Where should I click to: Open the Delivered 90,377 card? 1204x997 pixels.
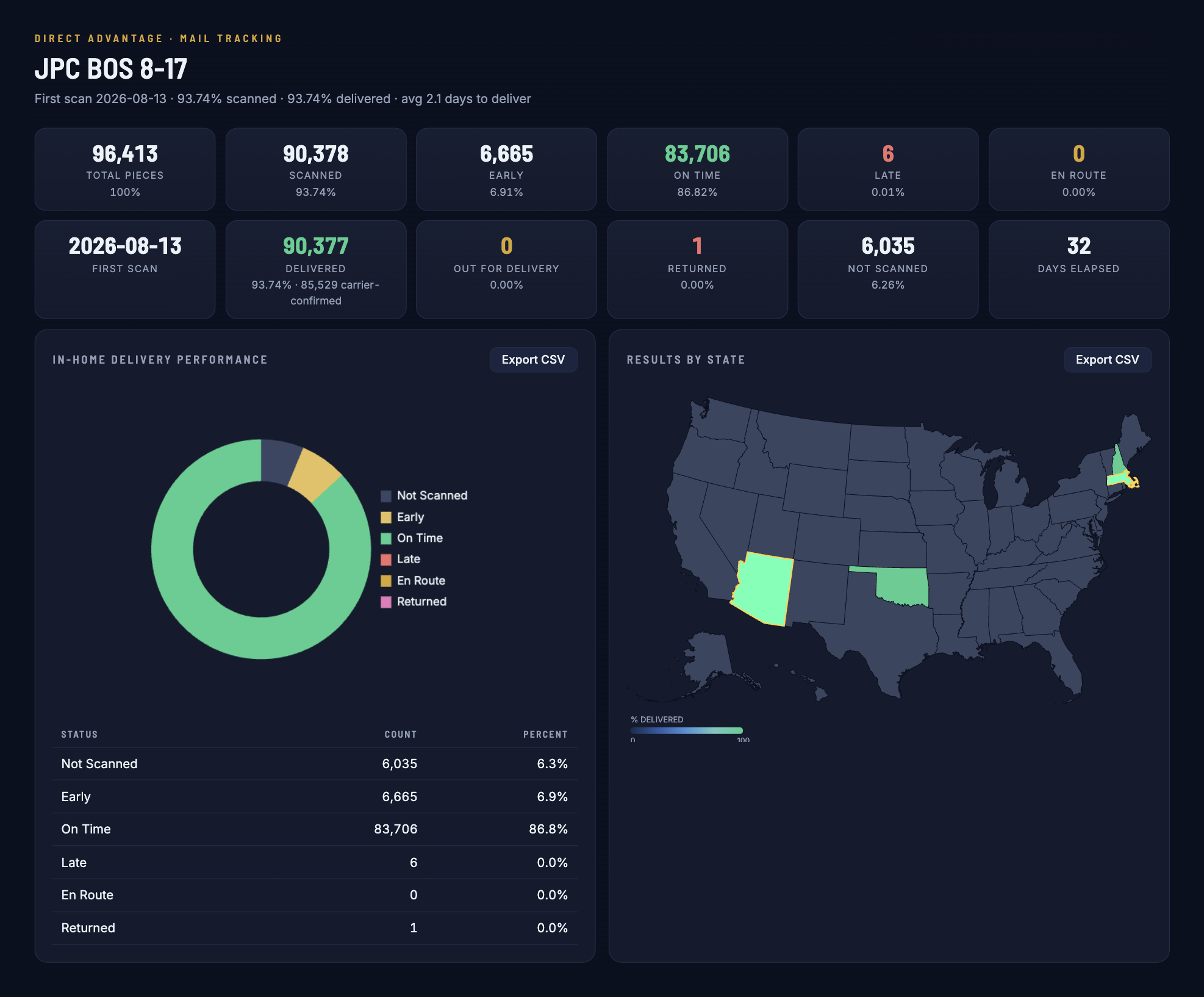click(x=316, y=270)
